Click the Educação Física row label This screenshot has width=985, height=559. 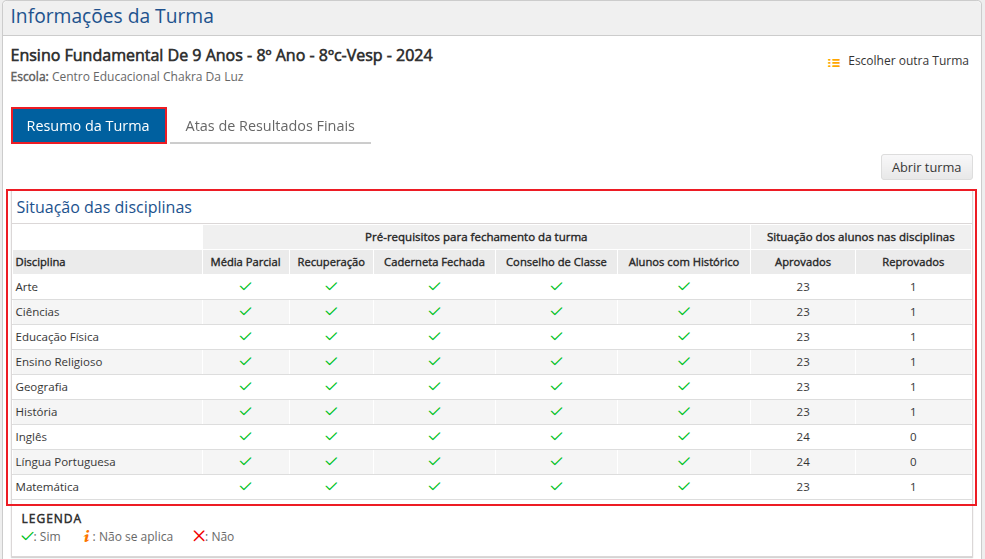pos(57,337)
